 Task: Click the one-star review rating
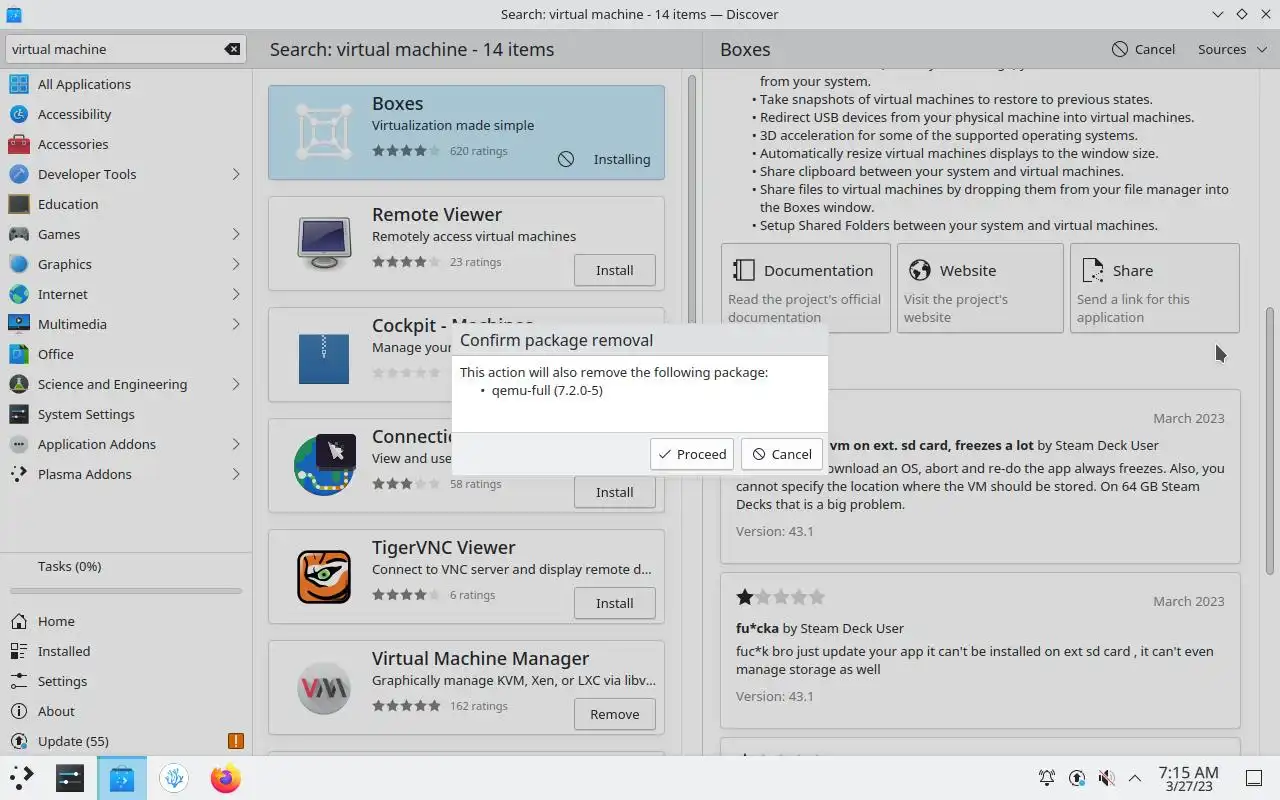coord(780,597)
